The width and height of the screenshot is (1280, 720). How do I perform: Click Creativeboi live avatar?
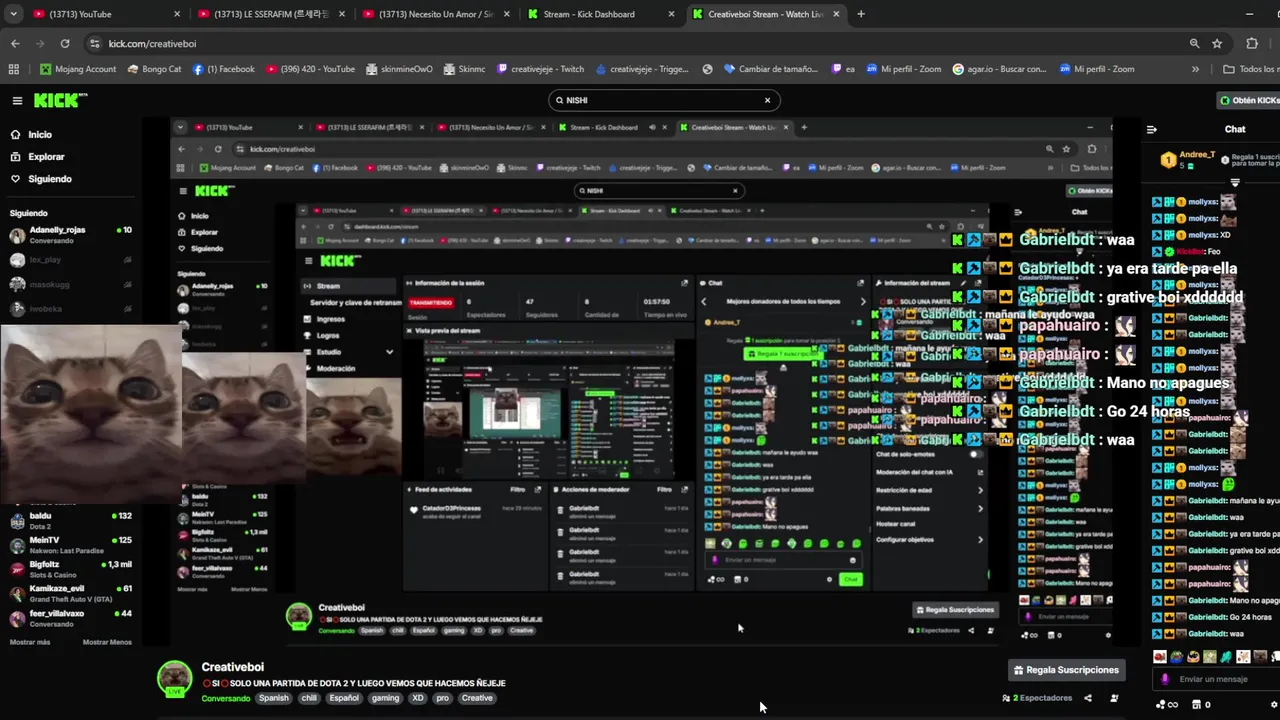[175, 678]
